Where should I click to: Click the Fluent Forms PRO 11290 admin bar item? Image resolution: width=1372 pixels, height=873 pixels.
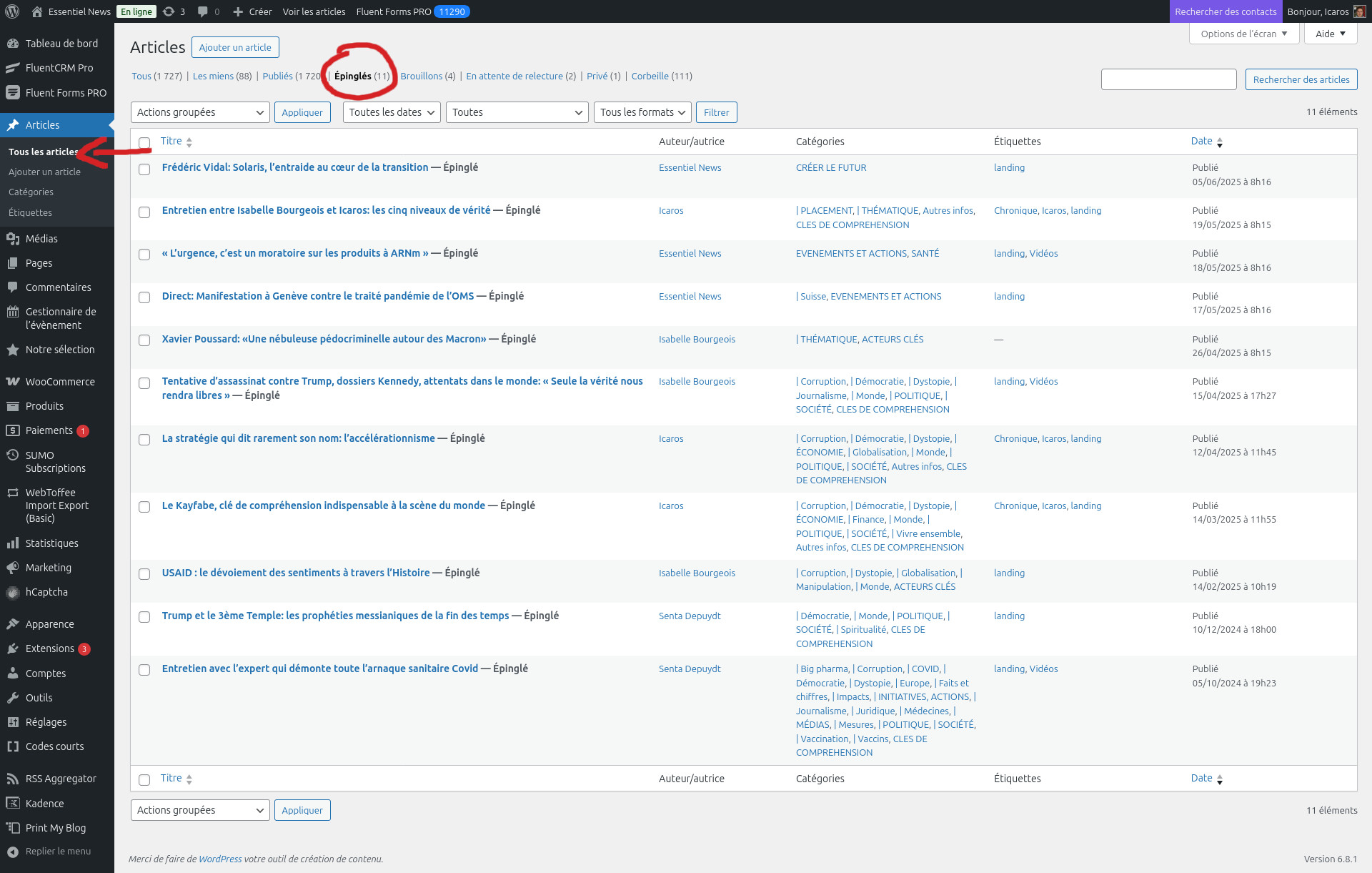(412, 11)
